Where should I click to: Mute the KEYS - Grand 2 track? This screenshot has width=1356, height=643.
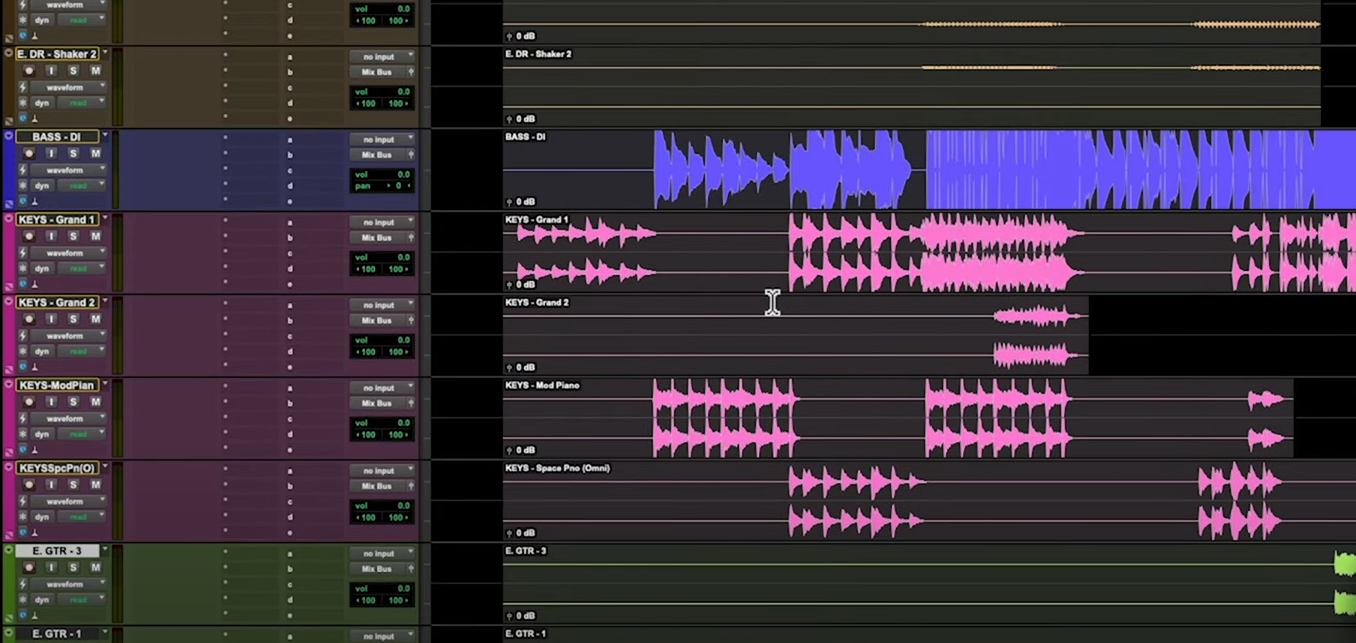point(96,319)
